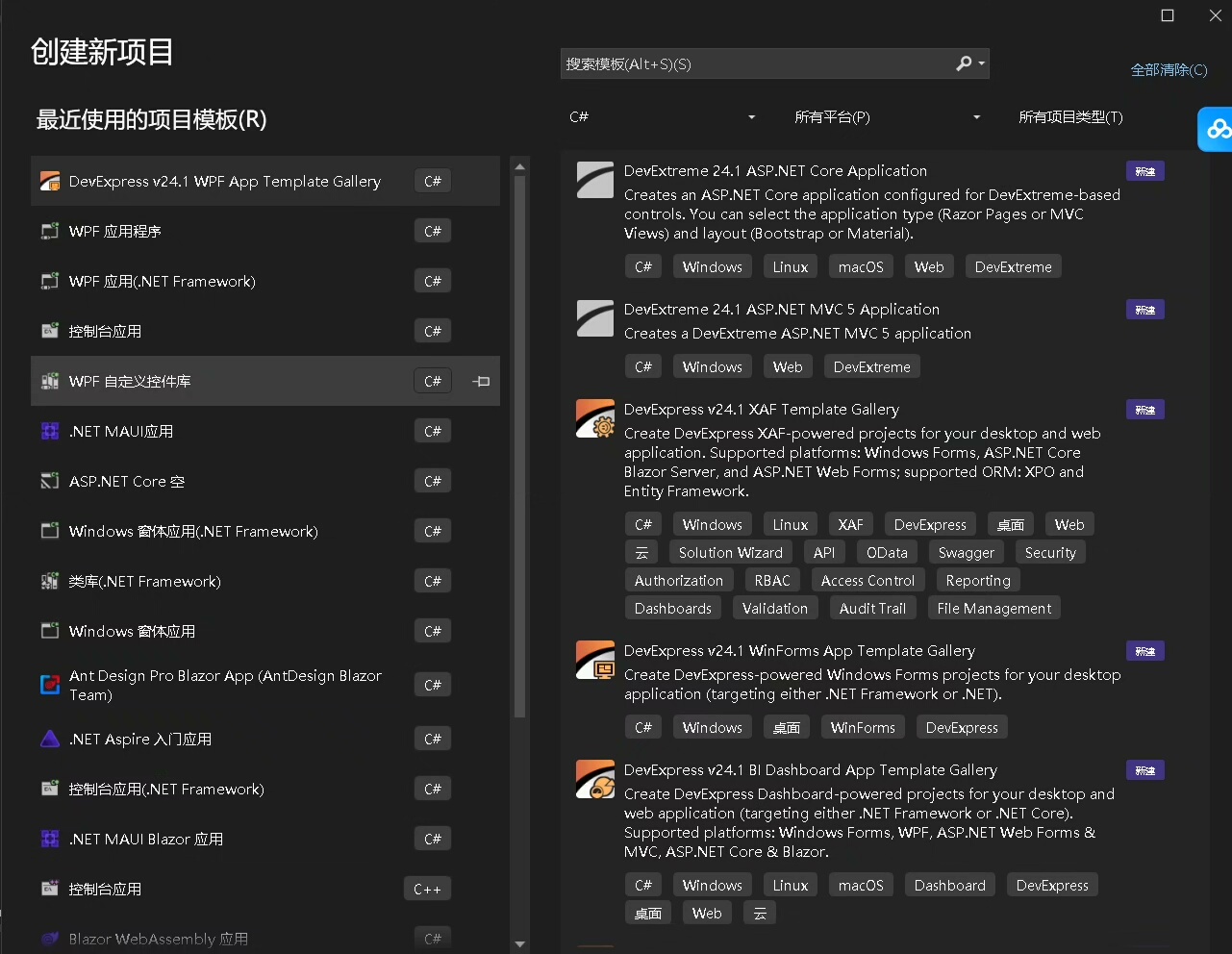
Task: Select .NET Aspire 入门应用 recent template
Action: [265, 739]
